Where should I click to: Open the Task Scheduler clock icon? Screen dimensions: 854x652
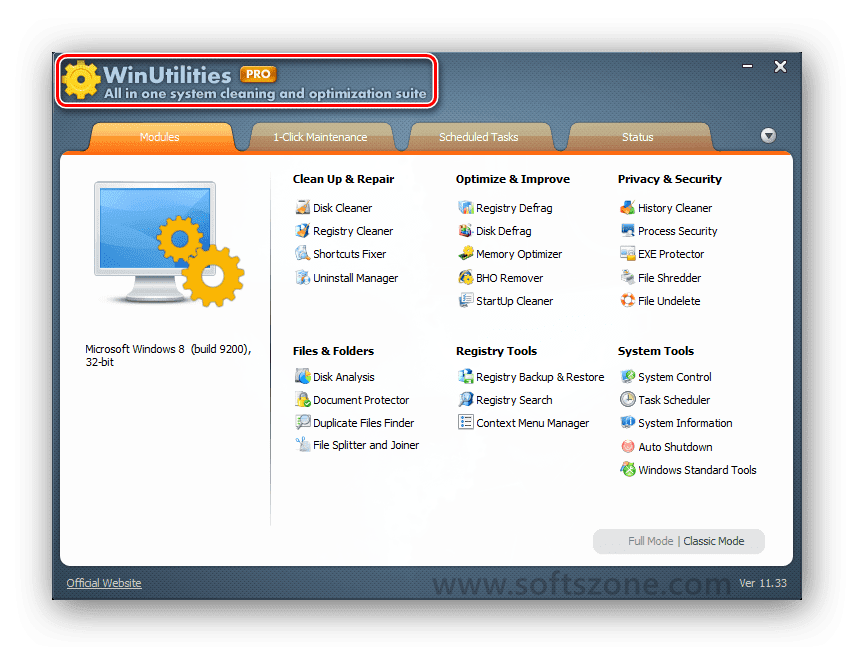click(627, 399)
